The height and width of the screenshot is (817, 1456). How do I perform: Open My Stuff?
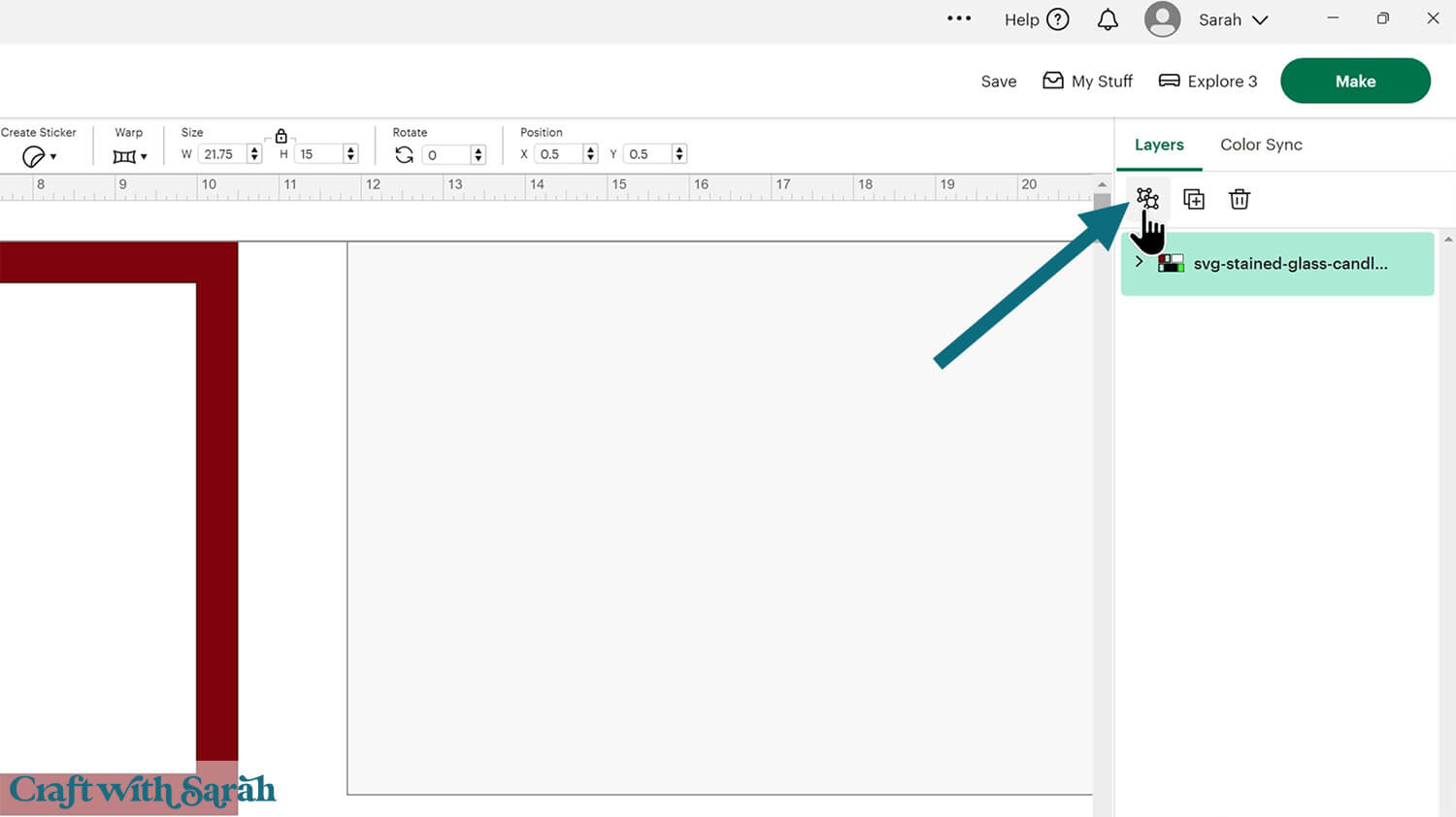pos(1087,82)
